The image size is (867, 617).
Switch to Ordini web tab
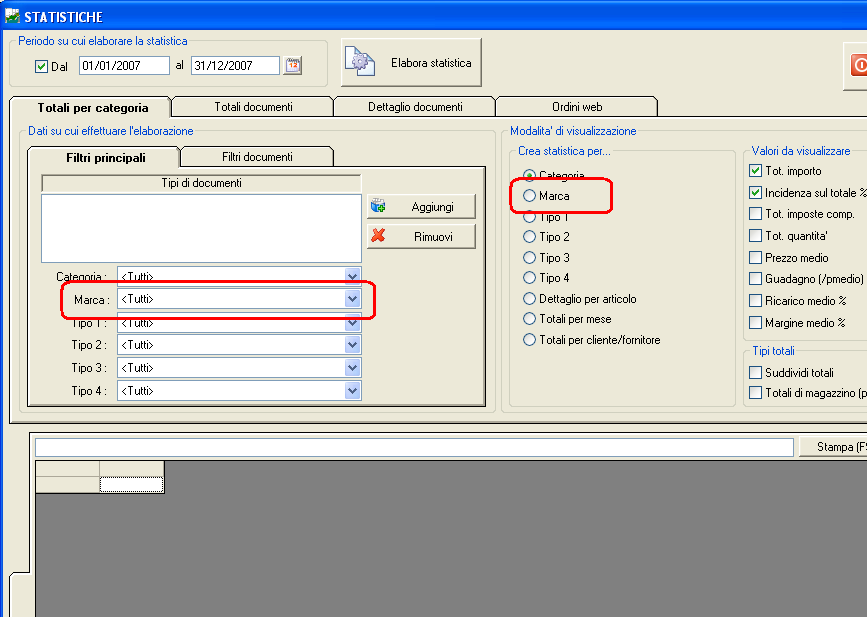(x=577, y=107)
